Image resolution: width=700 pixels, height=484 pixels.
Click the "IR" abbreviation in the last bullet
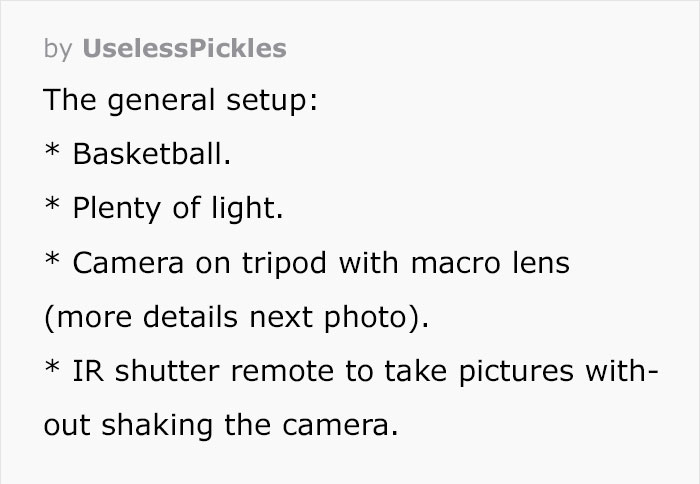click(x=85, y=372)
